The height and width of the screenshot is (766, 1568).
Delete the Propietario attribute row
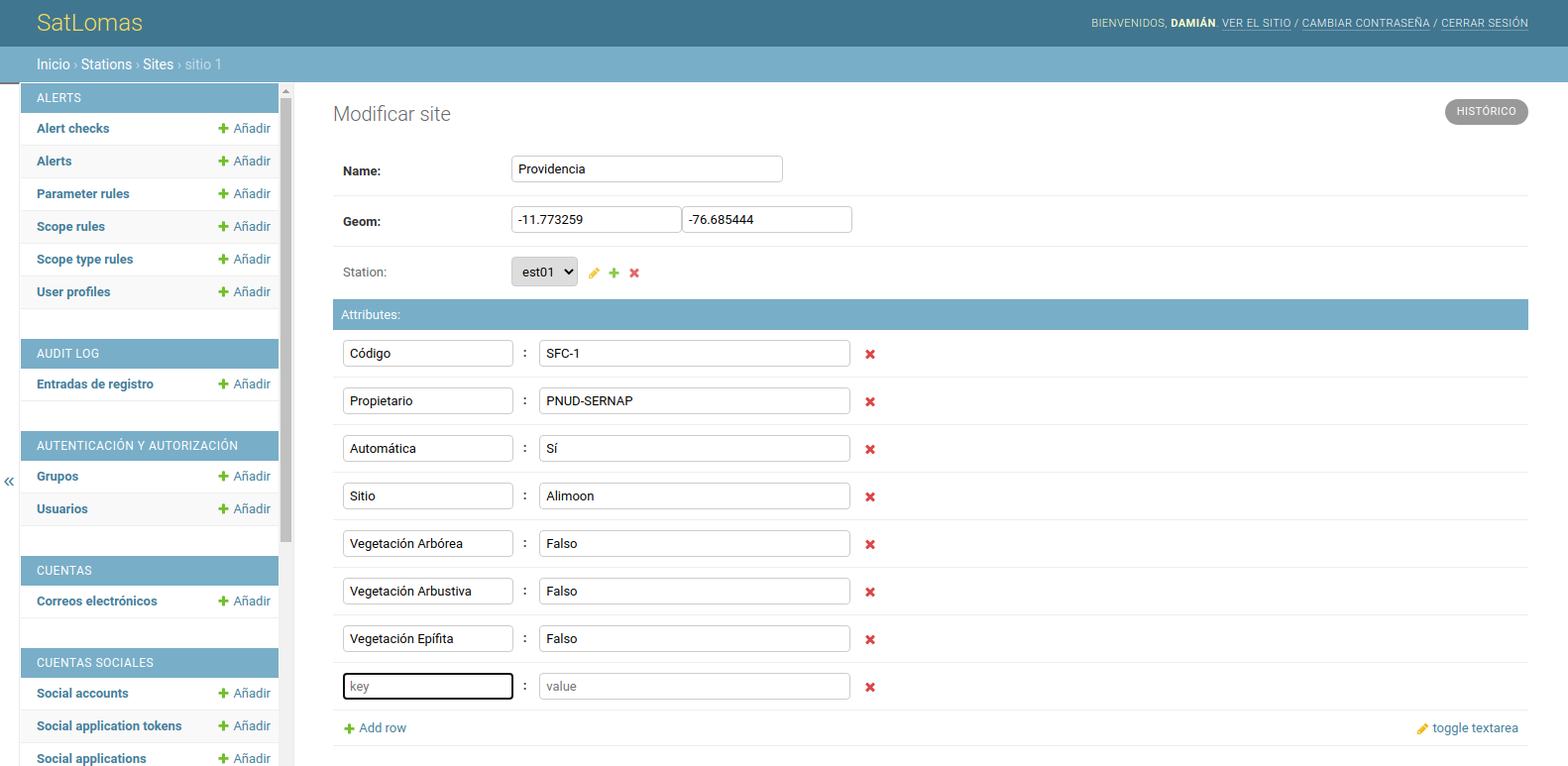[x=870, y=402]
